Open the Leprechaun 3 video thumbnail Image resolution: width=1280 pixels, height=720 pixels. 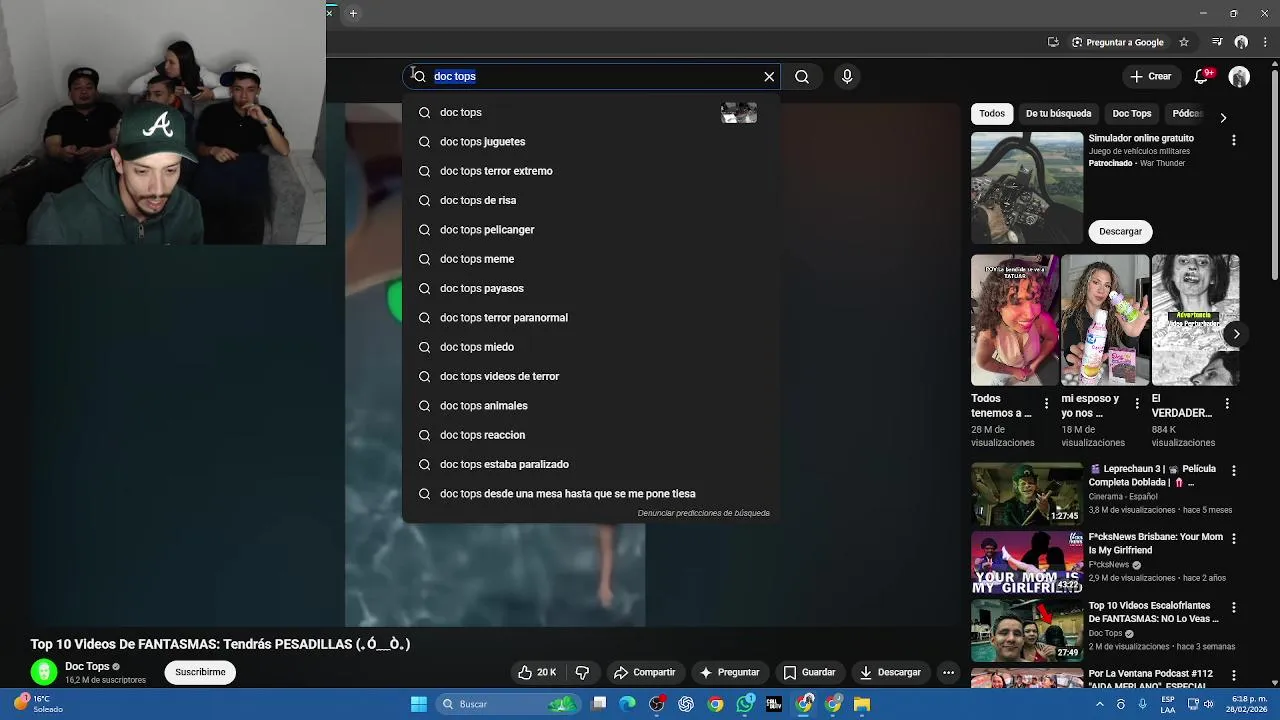pos(1026,493)
